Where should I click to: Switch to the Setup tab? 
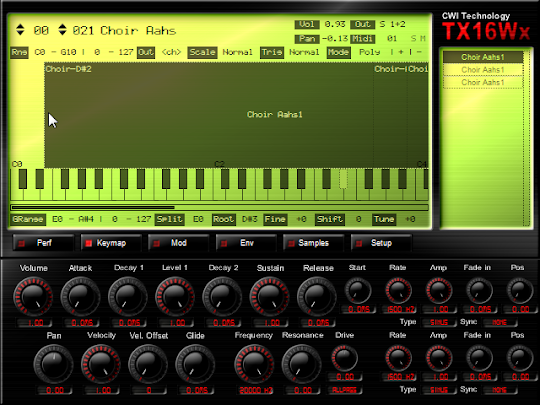[x=381, y=243]
